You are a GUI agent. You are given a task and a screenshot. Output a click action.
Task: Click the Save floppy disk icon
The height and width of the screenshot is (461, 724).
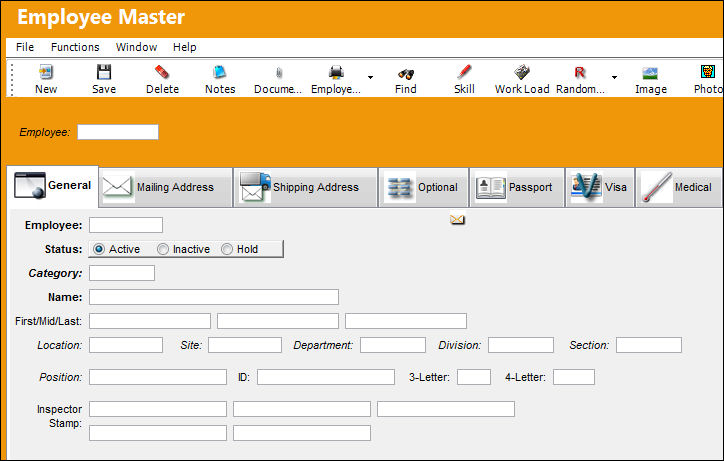click(x=104, y=73)
